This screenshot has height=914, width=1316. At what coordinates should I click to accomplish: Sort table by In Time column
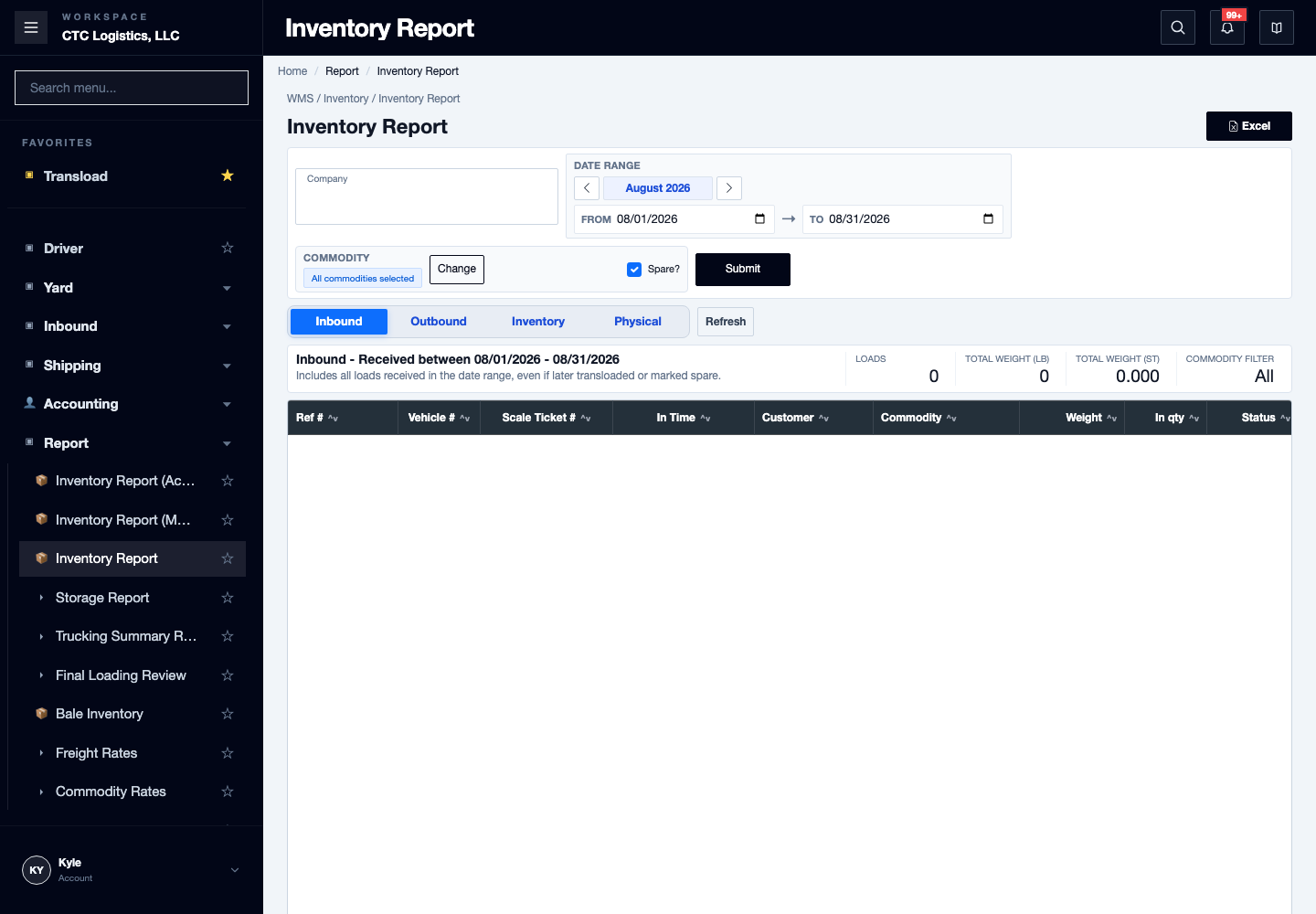click(684, 418)
